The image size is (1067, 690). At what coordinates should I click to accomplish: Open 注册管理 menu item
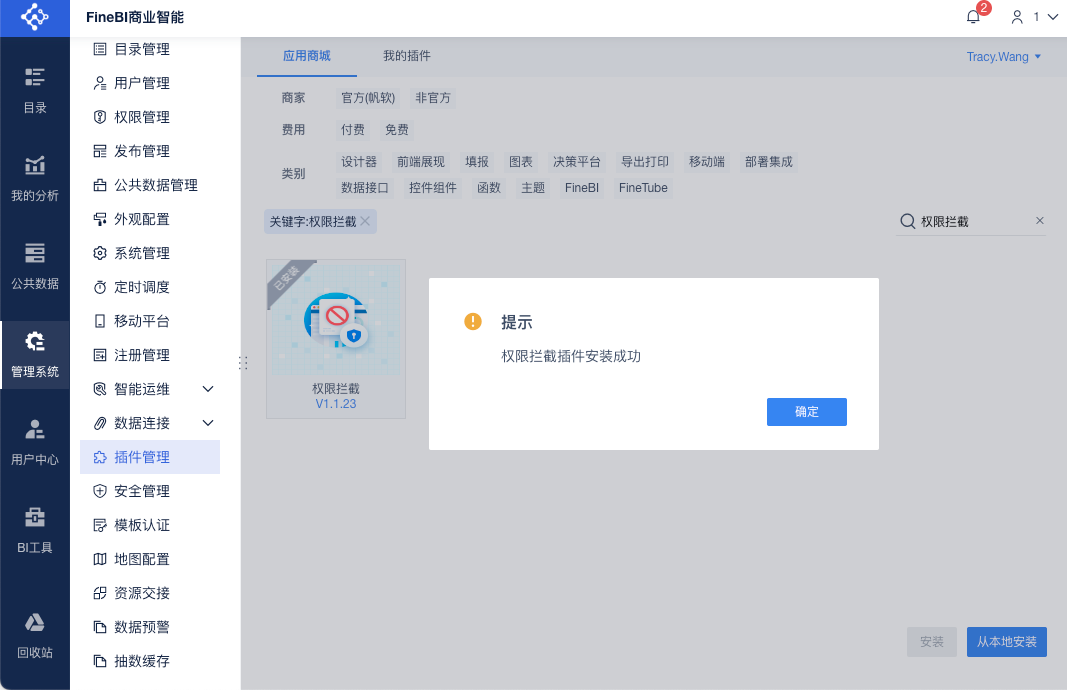(150, 355)
